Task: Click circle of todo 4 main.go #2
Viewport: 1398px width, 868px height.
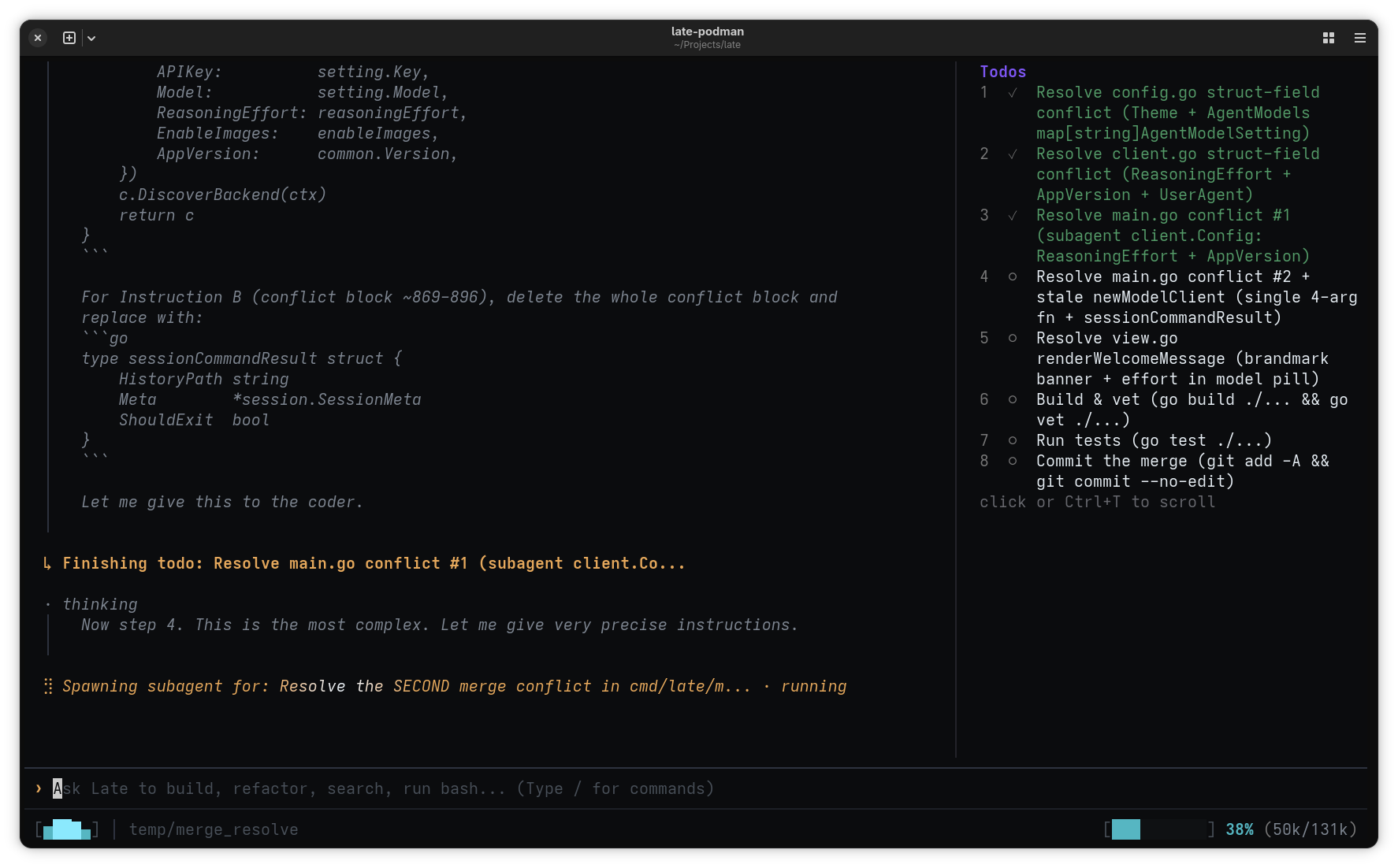Action: (1013, 276)
